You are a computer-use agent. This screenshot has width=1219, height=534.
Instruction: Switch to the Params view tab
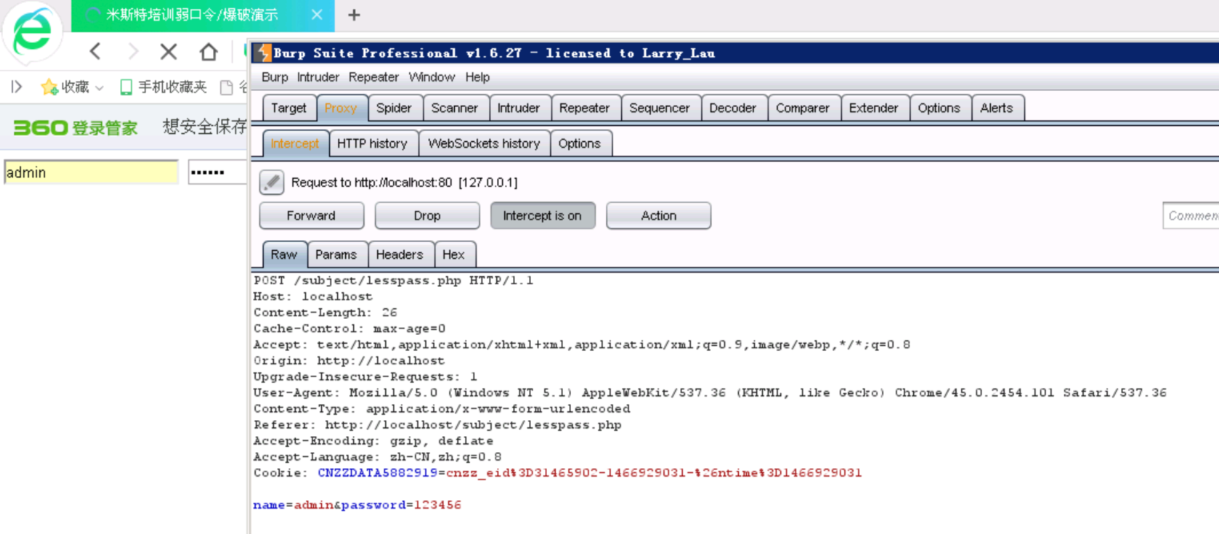(336, 254)
